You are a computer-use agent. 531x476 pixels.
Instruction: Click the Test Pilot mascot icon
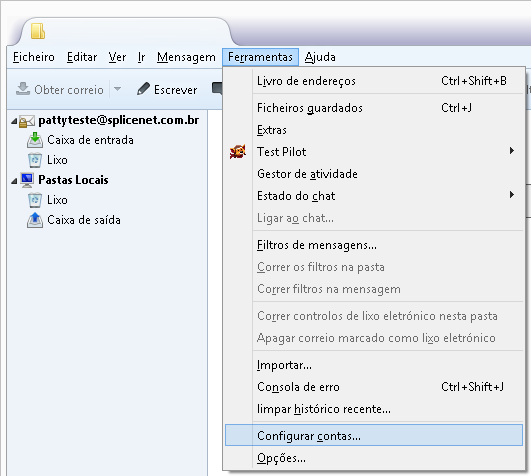pos(238,152)
